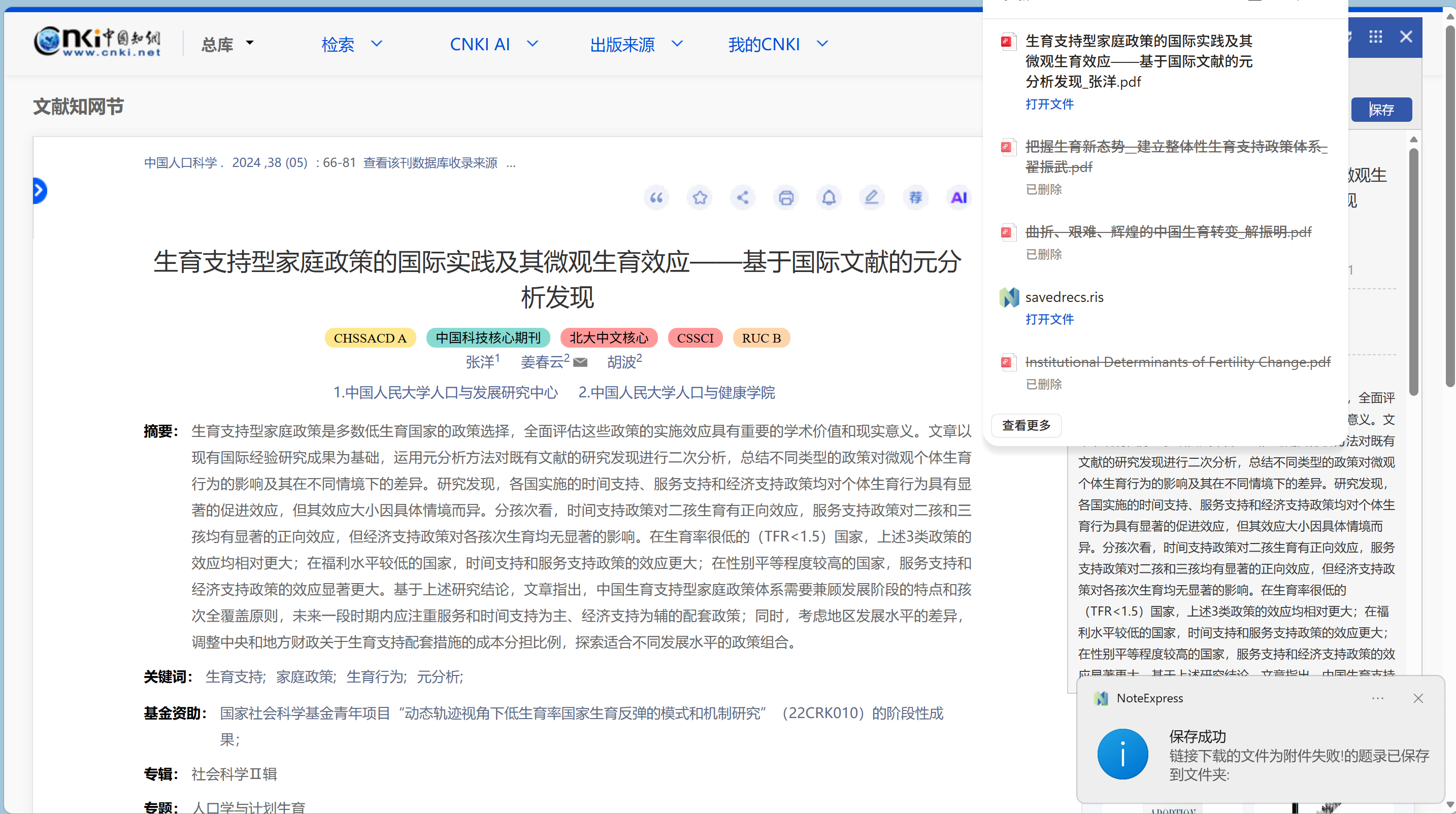
Task: Click the star favorite icon
Action: pyautogui.click(x=700, y=198)
